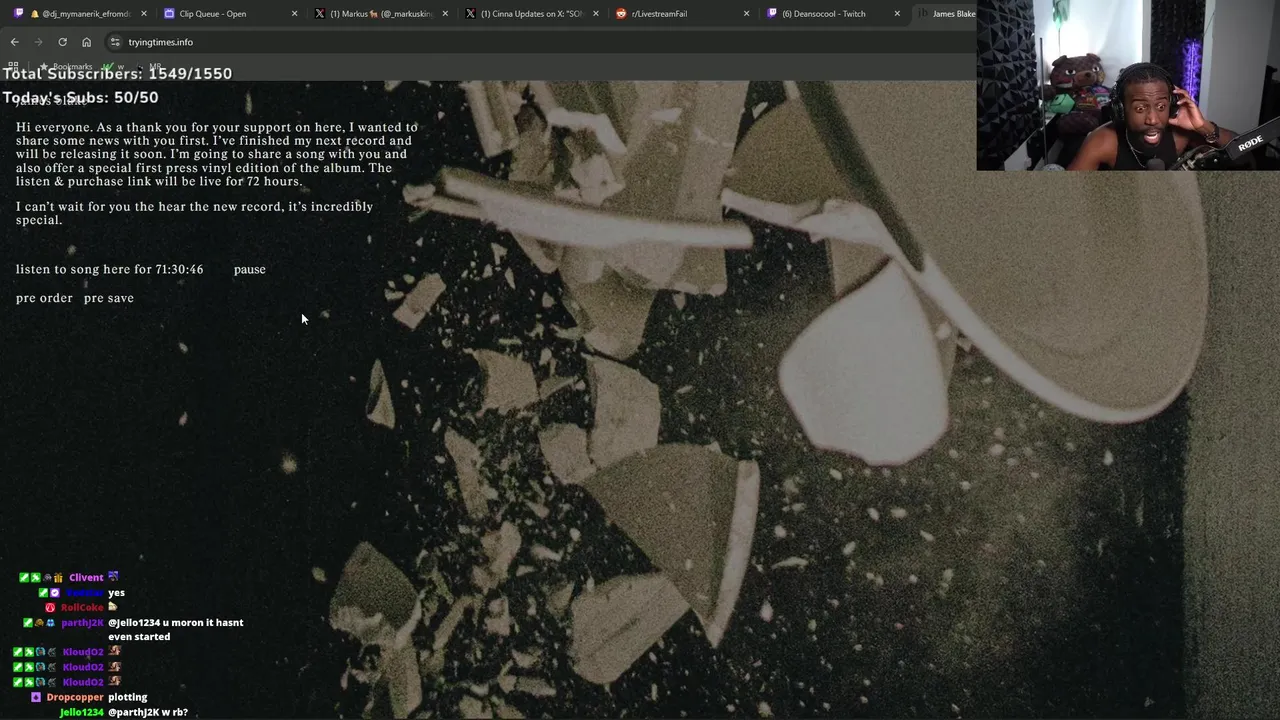
Task: Close the Clip Queue - Open tab
Action: [294, 14]
